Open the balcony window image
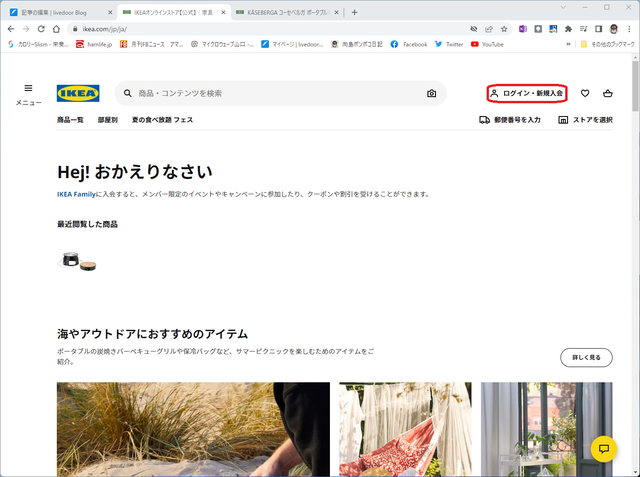 coord(547,429)
